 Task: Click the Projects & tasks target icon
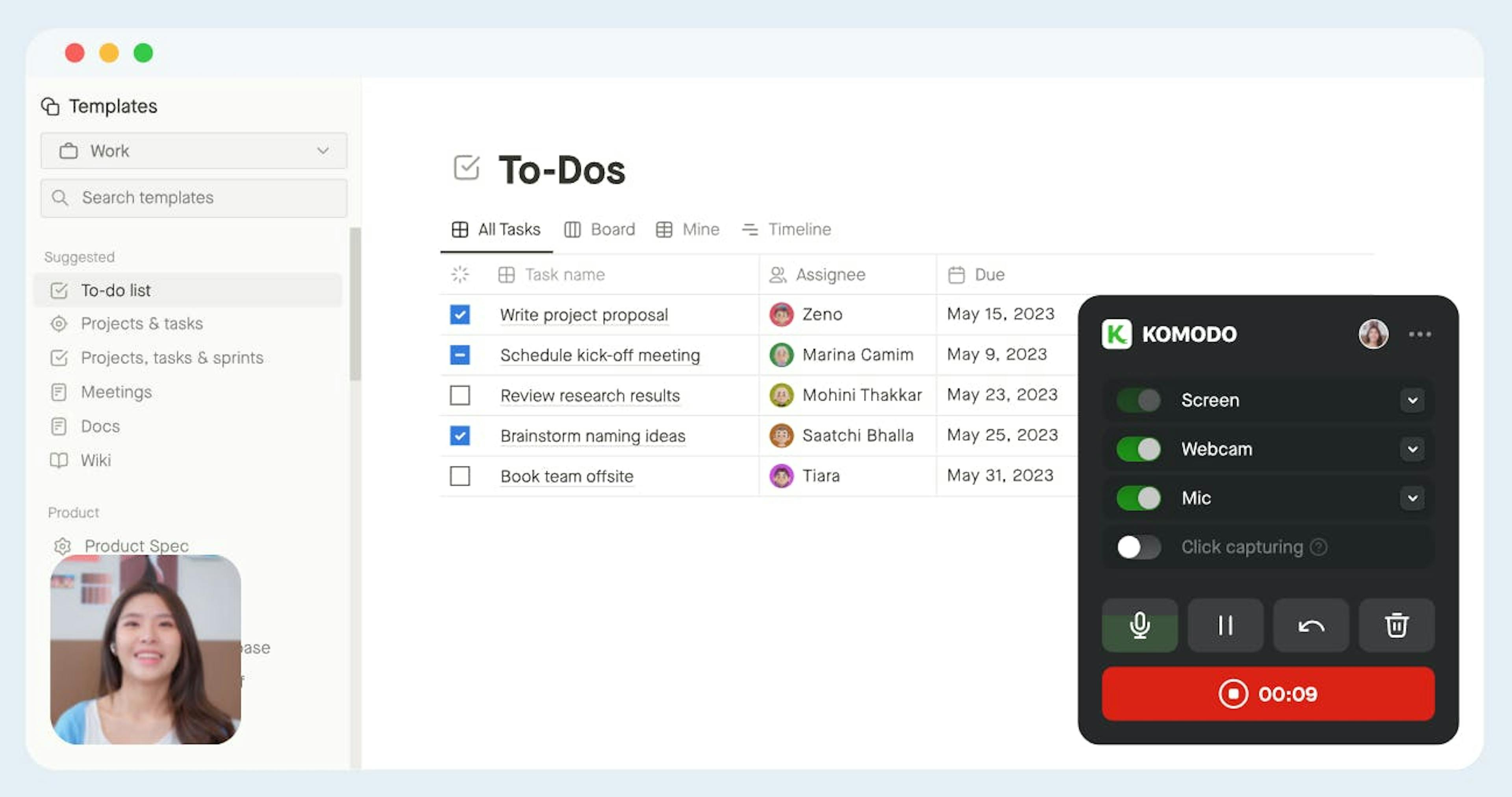[59, 323]
